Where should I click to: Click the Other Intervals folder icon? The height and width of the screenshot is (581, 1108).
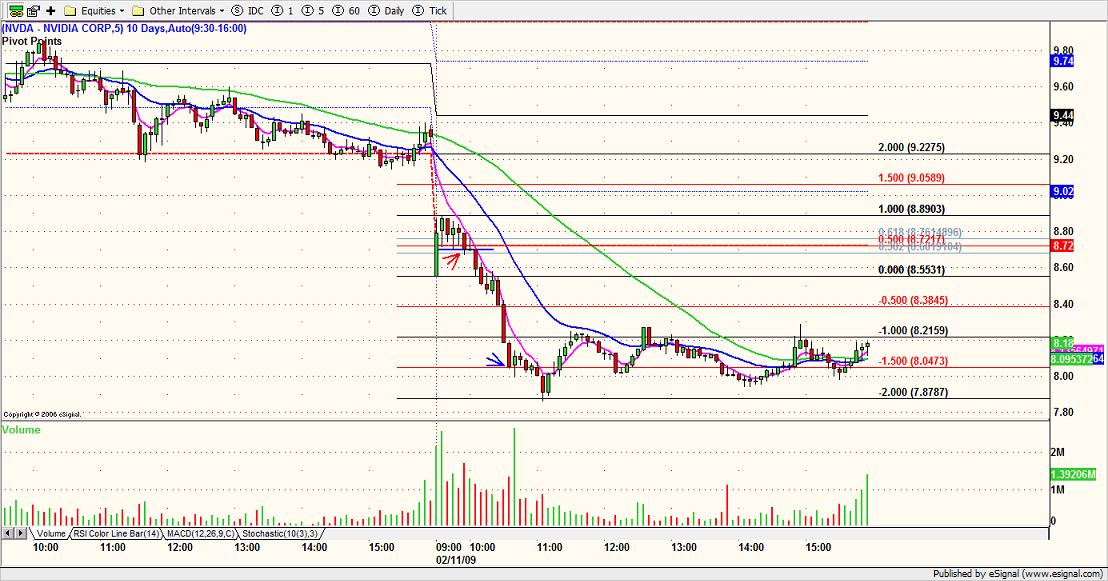138,11
